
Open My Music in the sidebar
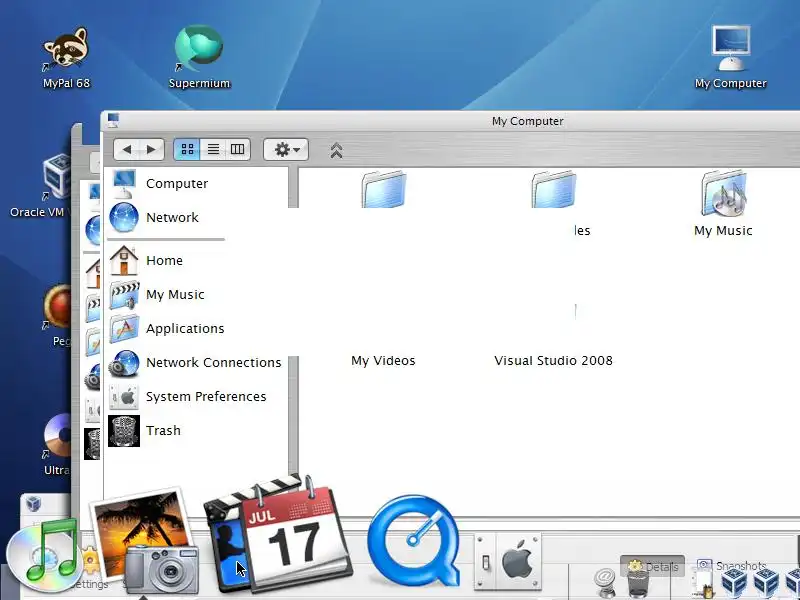[x=157, y=294]
